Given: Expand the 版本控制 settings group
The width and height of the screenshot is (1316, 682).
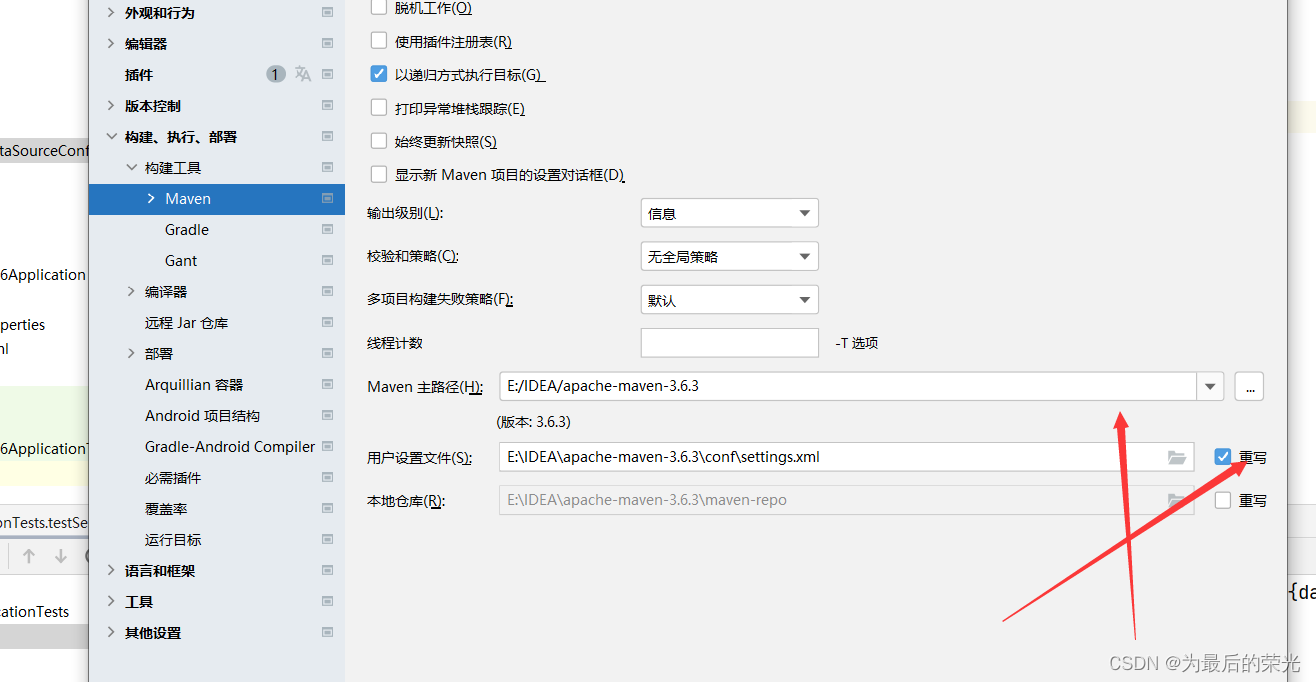Looking at the screenshot, I should [x=111, y=106].
